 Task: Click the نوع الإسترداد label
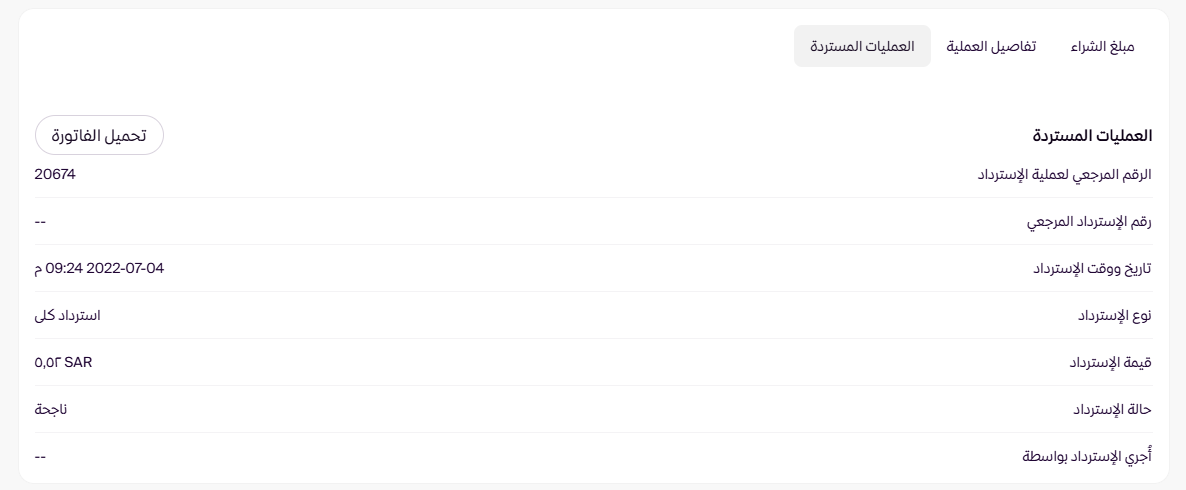pyautogui.click(x=1114, y=315)
